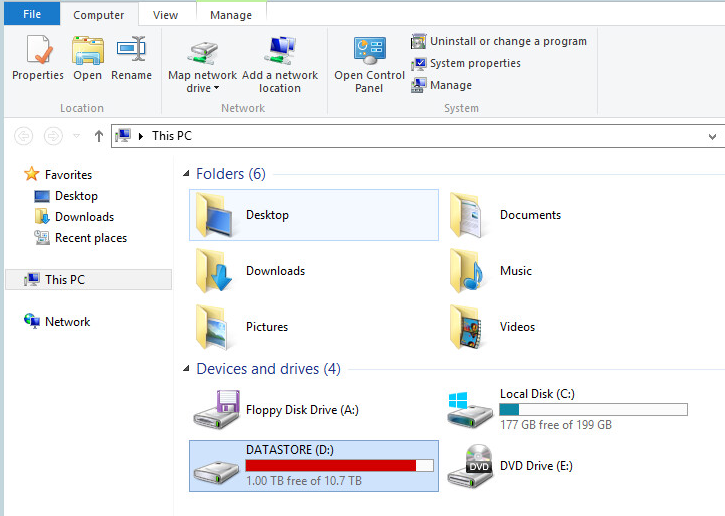Click Local Disk (C:) usage bar
Viewport: 725px width, 516px height.
tap(593, 410)
